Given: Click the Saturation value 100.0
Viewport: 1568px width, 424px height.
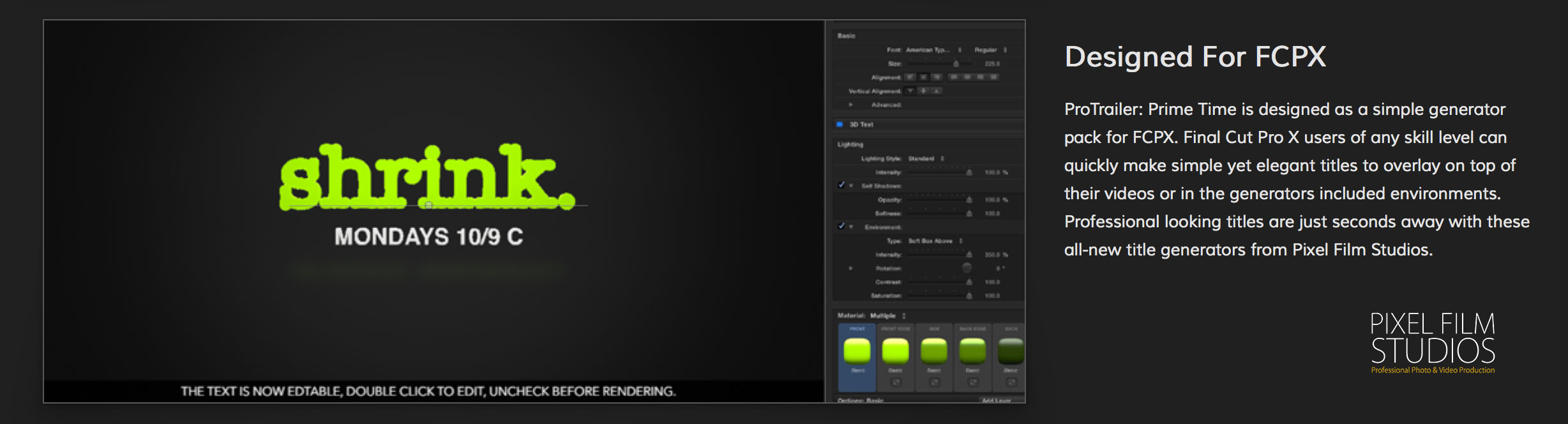Looking at the screenshot, I should click(x=992, y=296).
